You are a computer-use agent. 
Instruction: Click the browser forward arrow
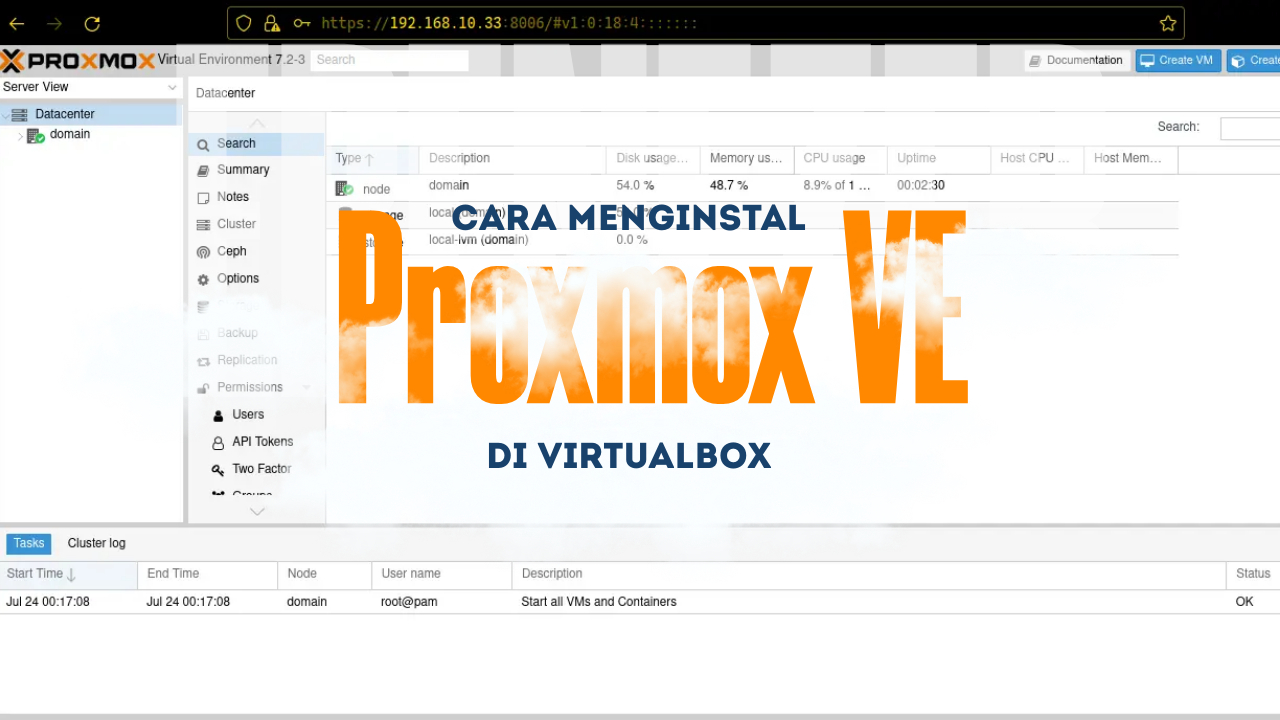tap(55, 23)
